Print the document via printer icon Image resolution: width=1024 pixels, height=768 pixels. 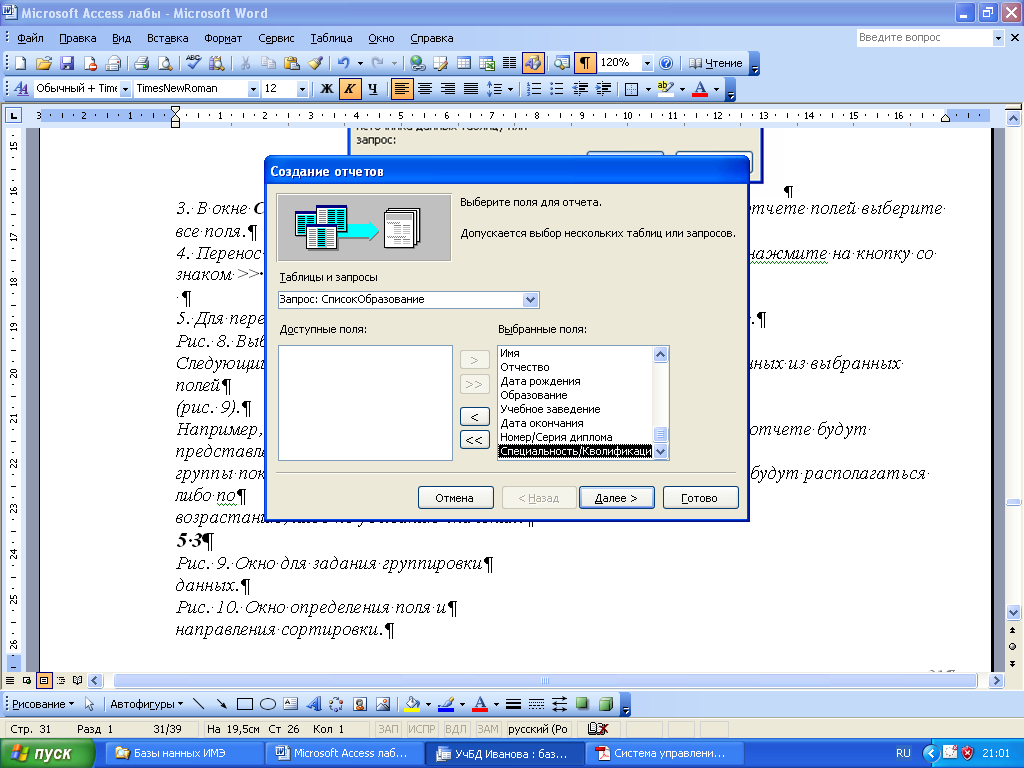click(x=141, y=63)
